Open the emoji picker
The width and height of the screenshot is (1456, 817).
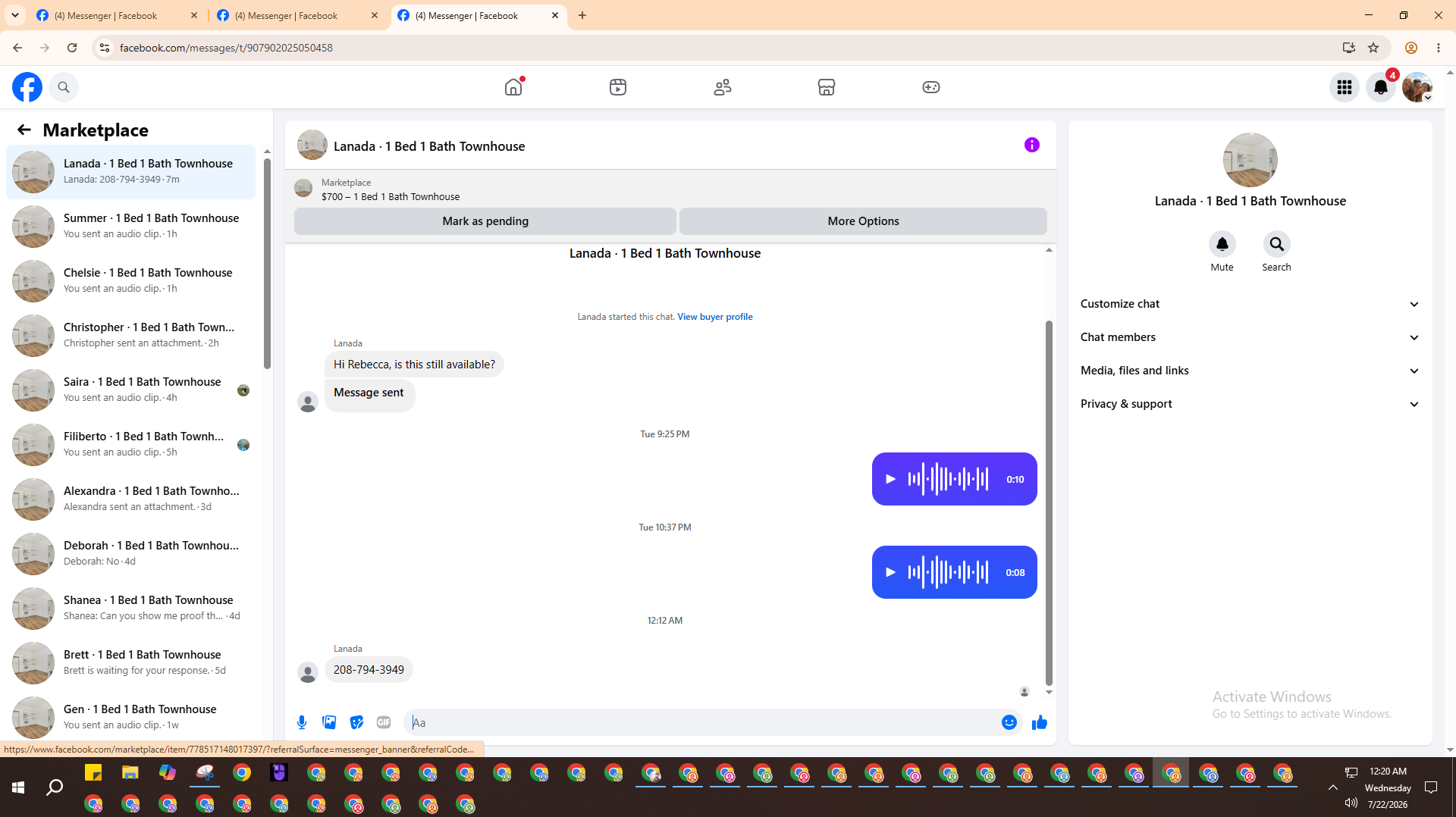tap(1009, 722)
